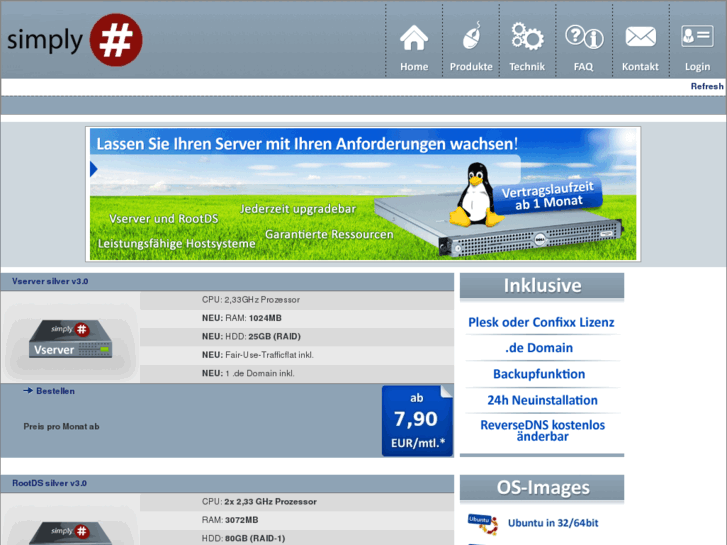This screenshot has width=727, height=545.
Task: Click NEU: HDD: 25GB (RAID) row
Action: [297, 337]
